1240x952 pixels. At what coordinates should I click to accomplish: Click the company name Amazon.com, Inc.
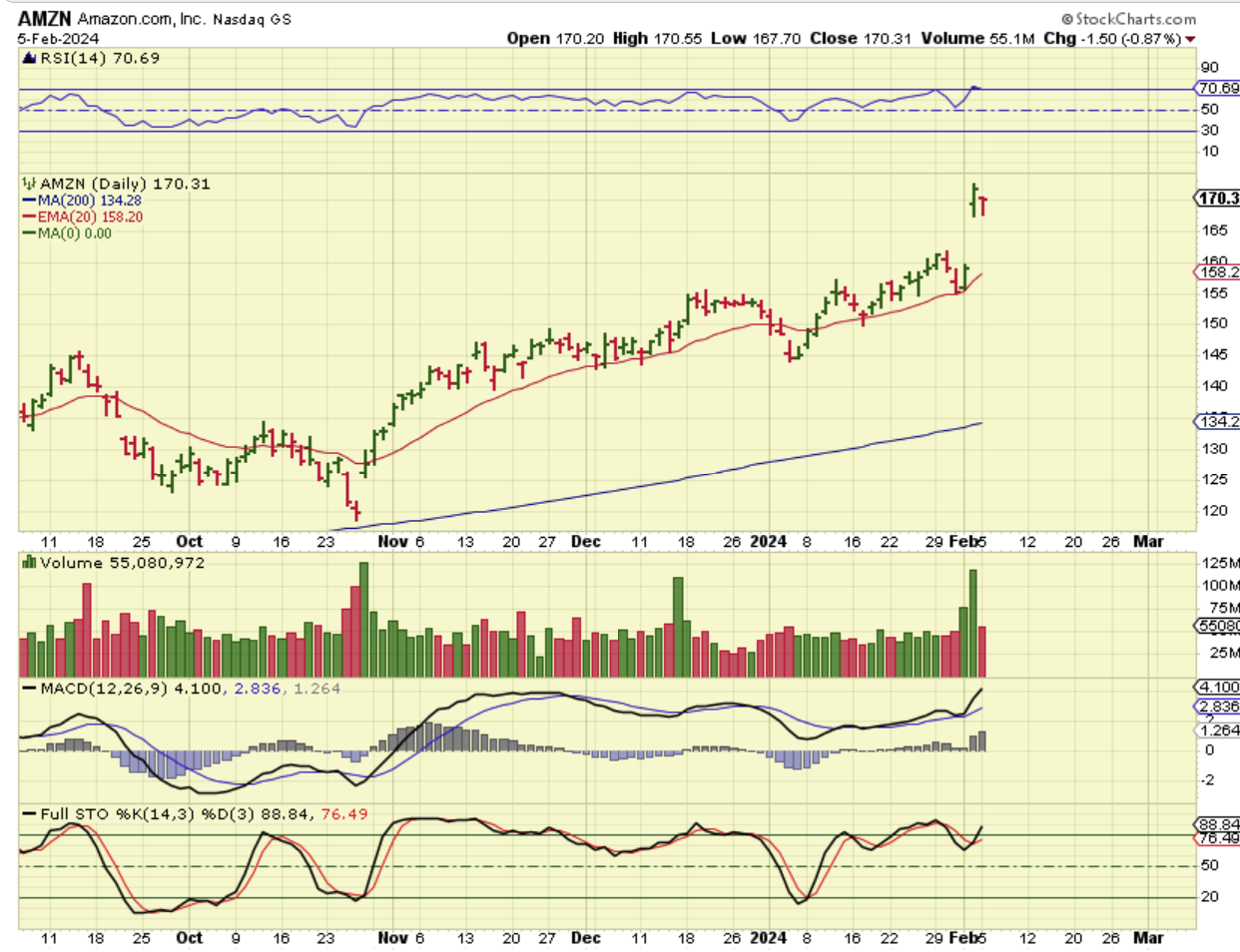pos(142,20)
